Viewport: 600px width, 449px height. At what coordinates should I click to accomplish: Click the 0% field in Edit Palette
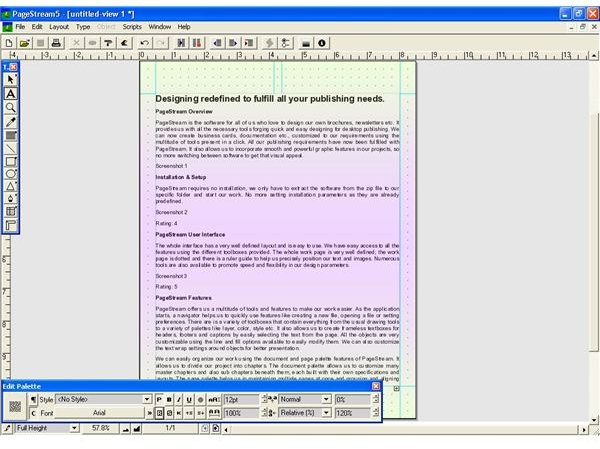coord(353,399)
